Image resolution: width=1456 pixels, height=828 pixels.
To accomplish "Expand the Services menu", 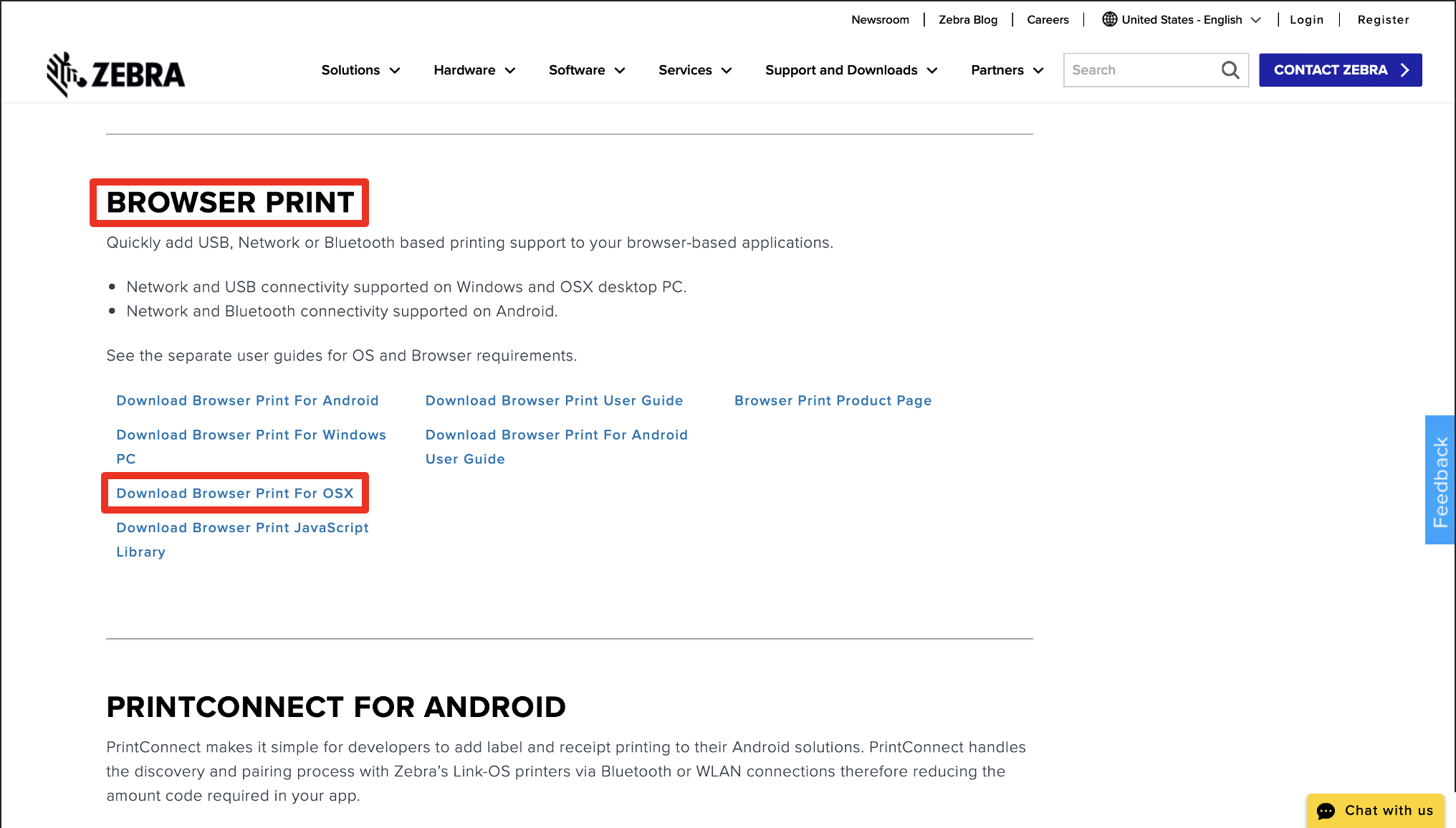I will point(694,70).
